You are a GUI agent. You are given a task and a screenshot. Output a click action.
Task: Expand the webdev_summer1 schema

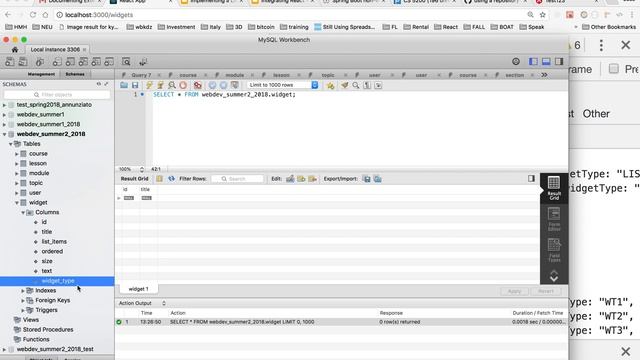(4, 115)
